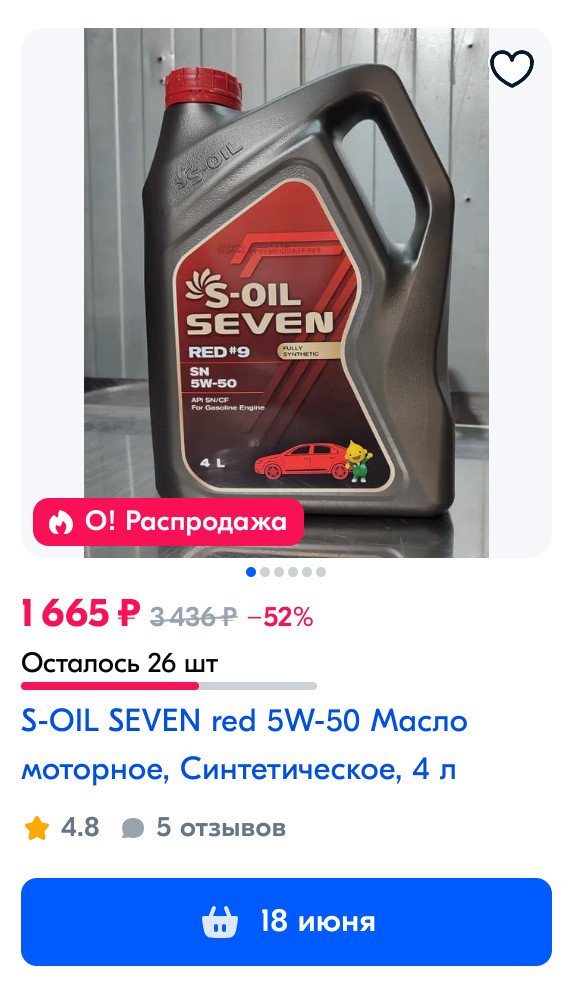The image size is (584, 996).
Task: Switch to the third image carousel dot
Action: 279,572
